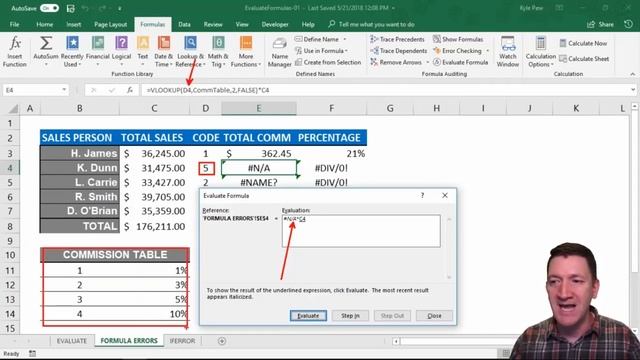The image size is (640, 360).
Task: Open the Quick Access Toolbar customize arrow
Action: pos(119,8)
